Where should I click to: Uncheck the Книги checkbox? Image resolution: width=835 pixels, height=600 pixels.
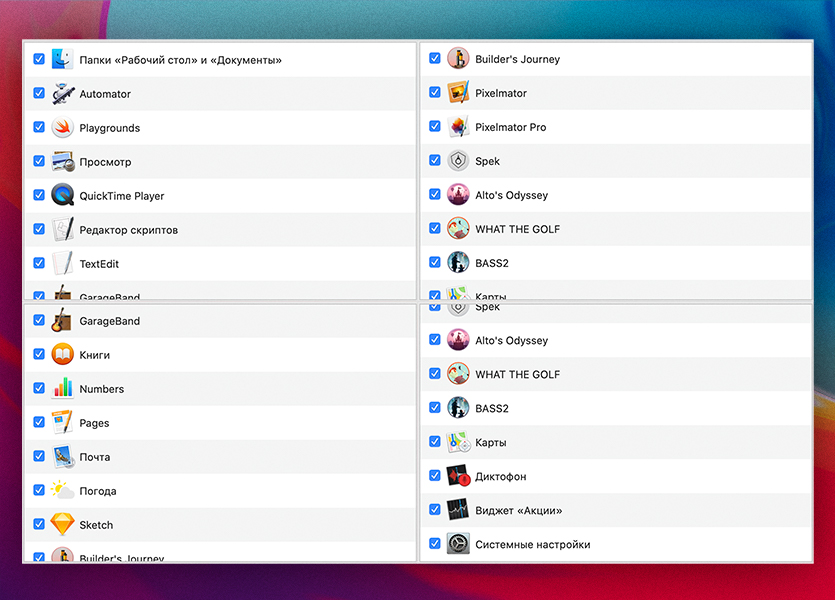39,354
